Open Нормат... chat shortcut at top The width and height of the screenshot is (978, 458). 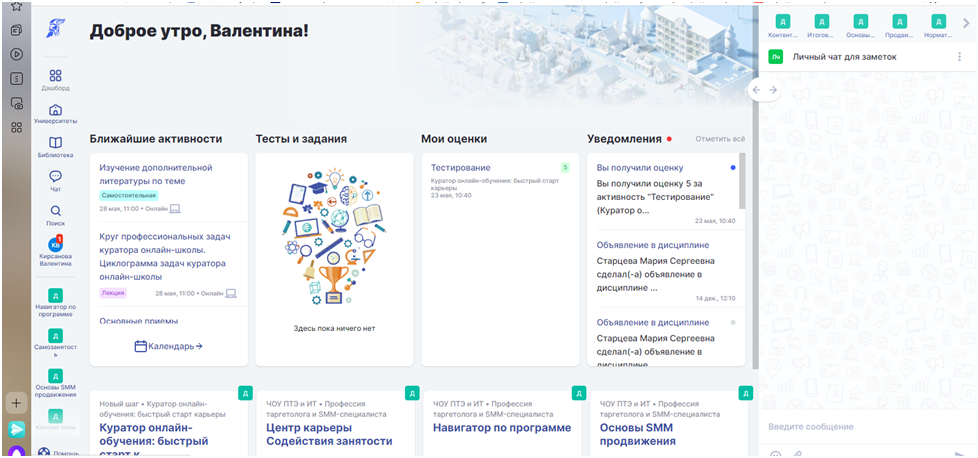(x=938, y=26)
